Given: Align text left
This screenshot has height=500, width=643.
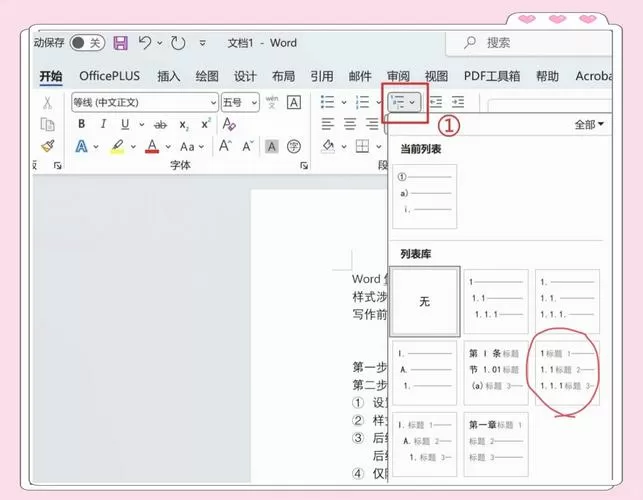Looking at the screenshot, I should pyautogui.click(x=328, y=124).
